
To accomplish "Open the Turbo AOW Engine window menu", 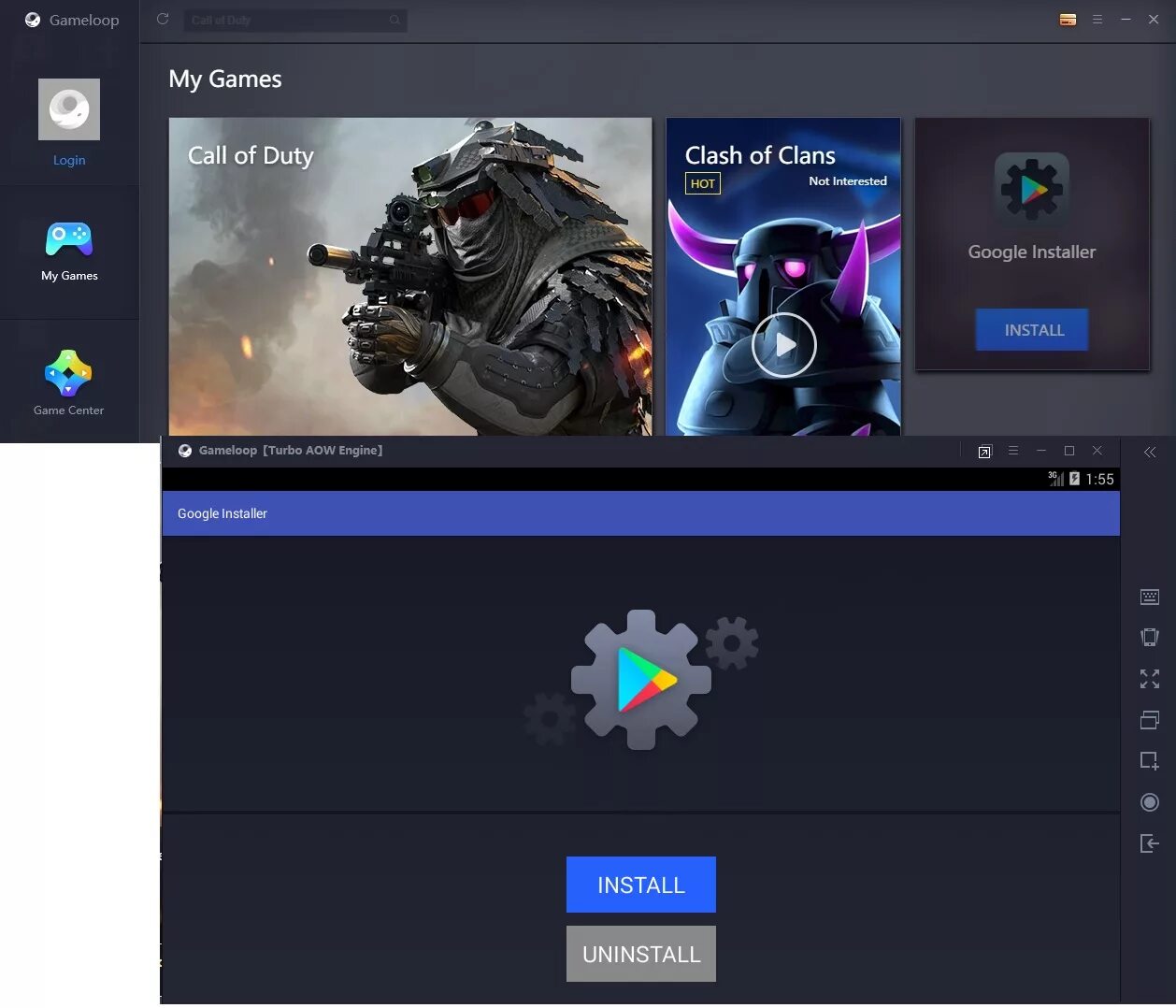I will pos(1012,451).
